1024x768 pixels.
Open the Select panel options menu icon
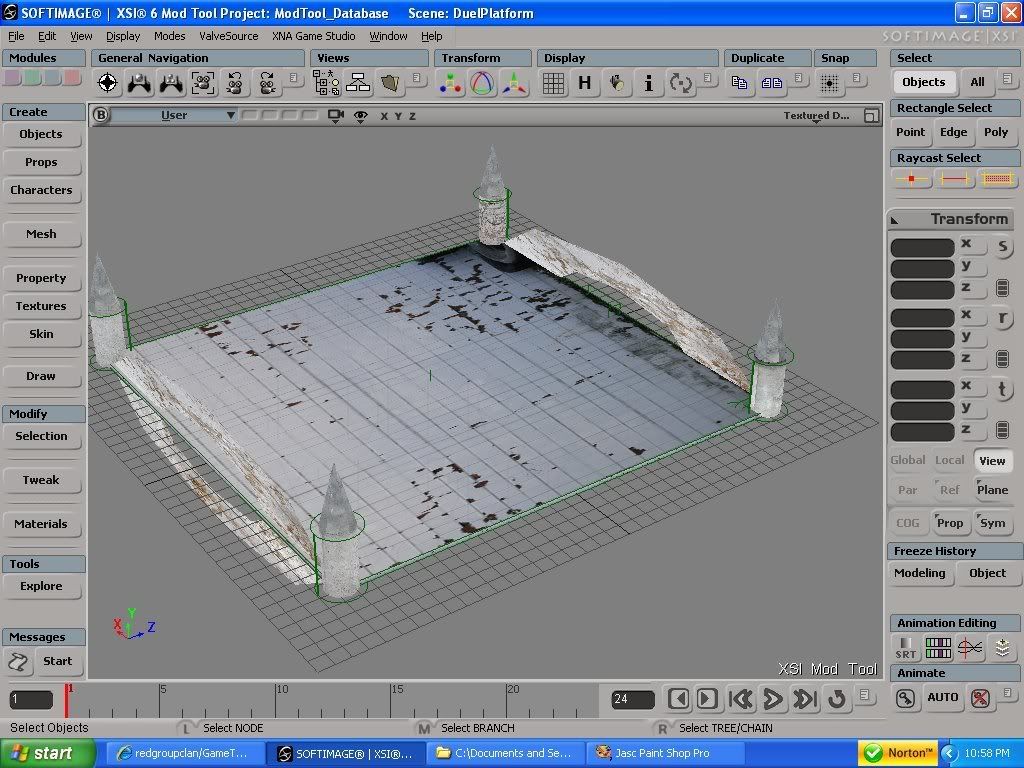[x=1008, y=78]
